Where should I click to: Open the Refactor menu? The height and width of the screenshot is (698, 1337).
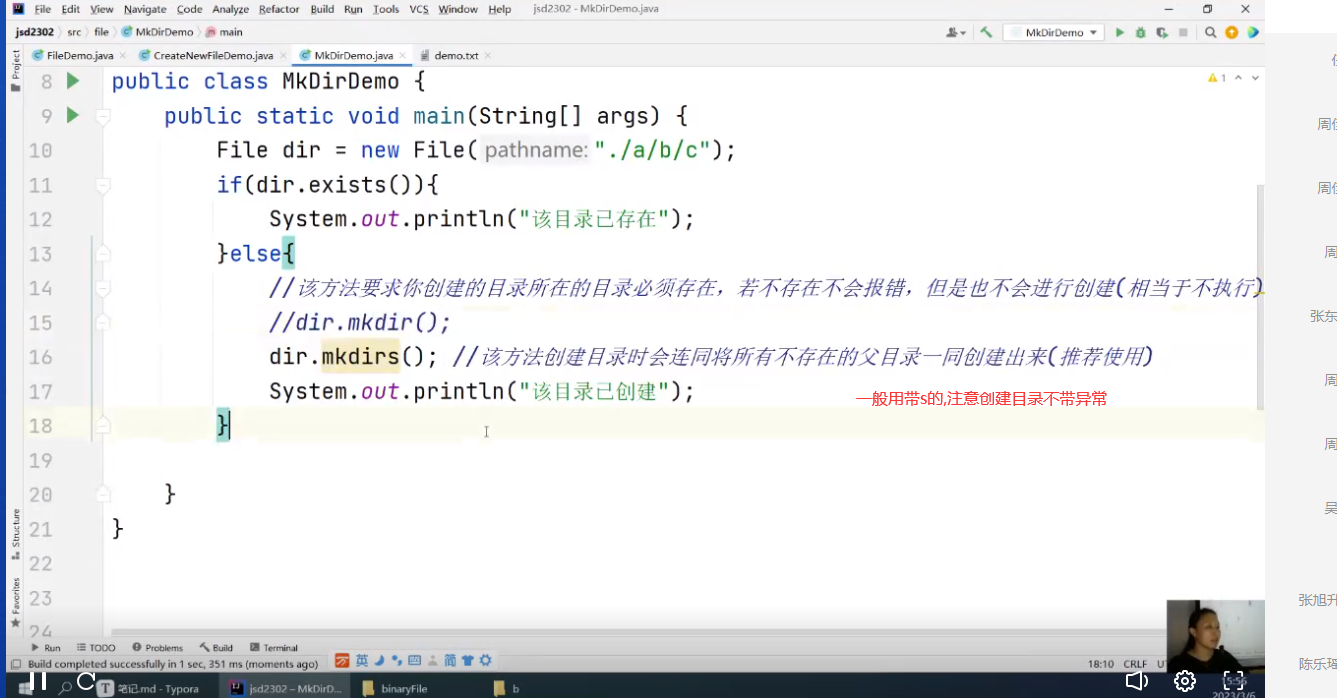click(278, 8)
